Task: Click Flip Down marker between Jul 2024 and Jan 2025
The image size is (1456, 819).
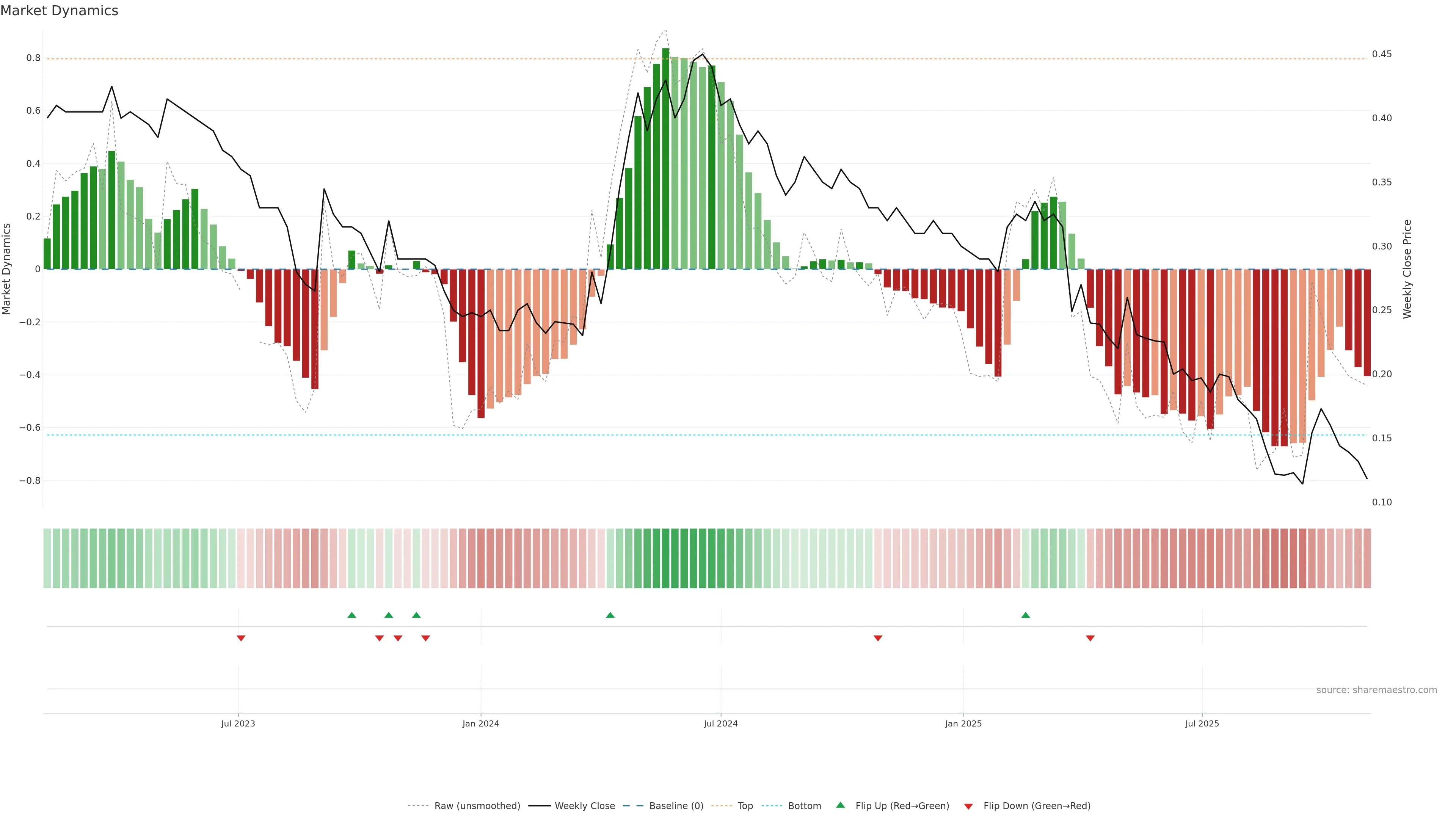Action: [878, 638]
